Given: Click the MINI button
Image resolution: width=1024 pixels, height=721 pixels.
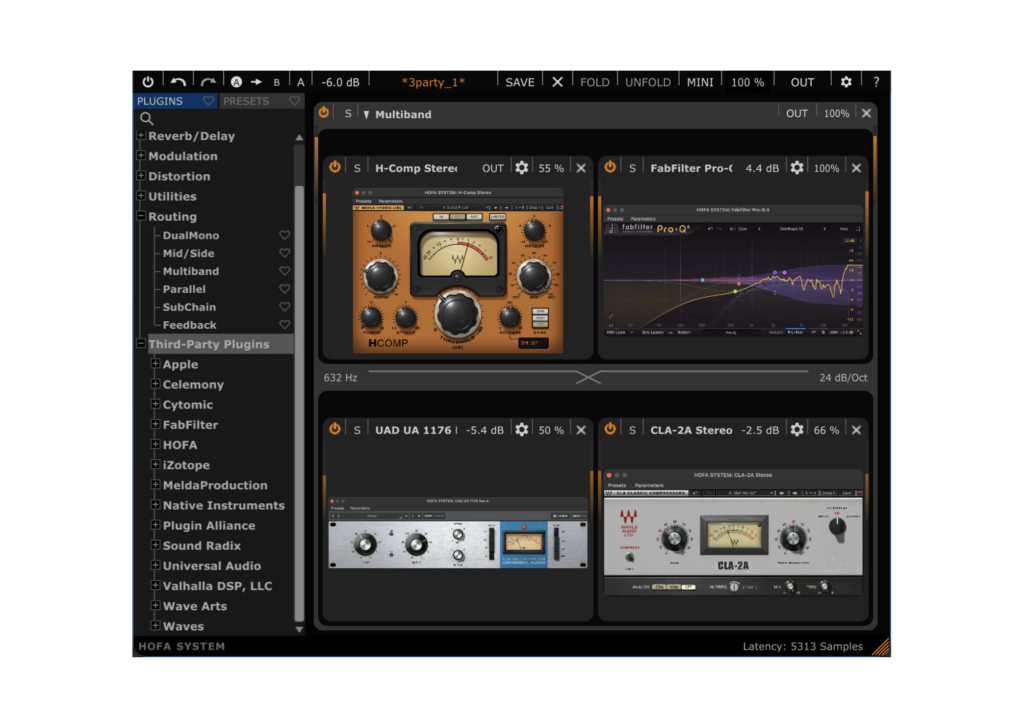Looking at the screenshot, I should pos(700,82).
